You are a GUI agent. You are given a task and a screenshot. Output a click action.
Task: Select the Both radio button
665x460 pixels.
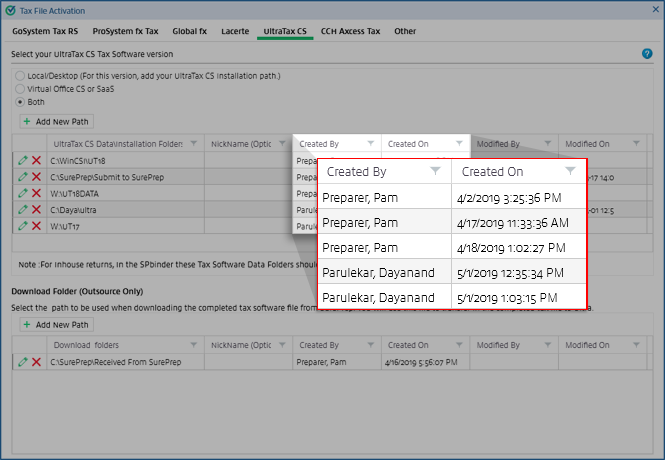point(20,102)
